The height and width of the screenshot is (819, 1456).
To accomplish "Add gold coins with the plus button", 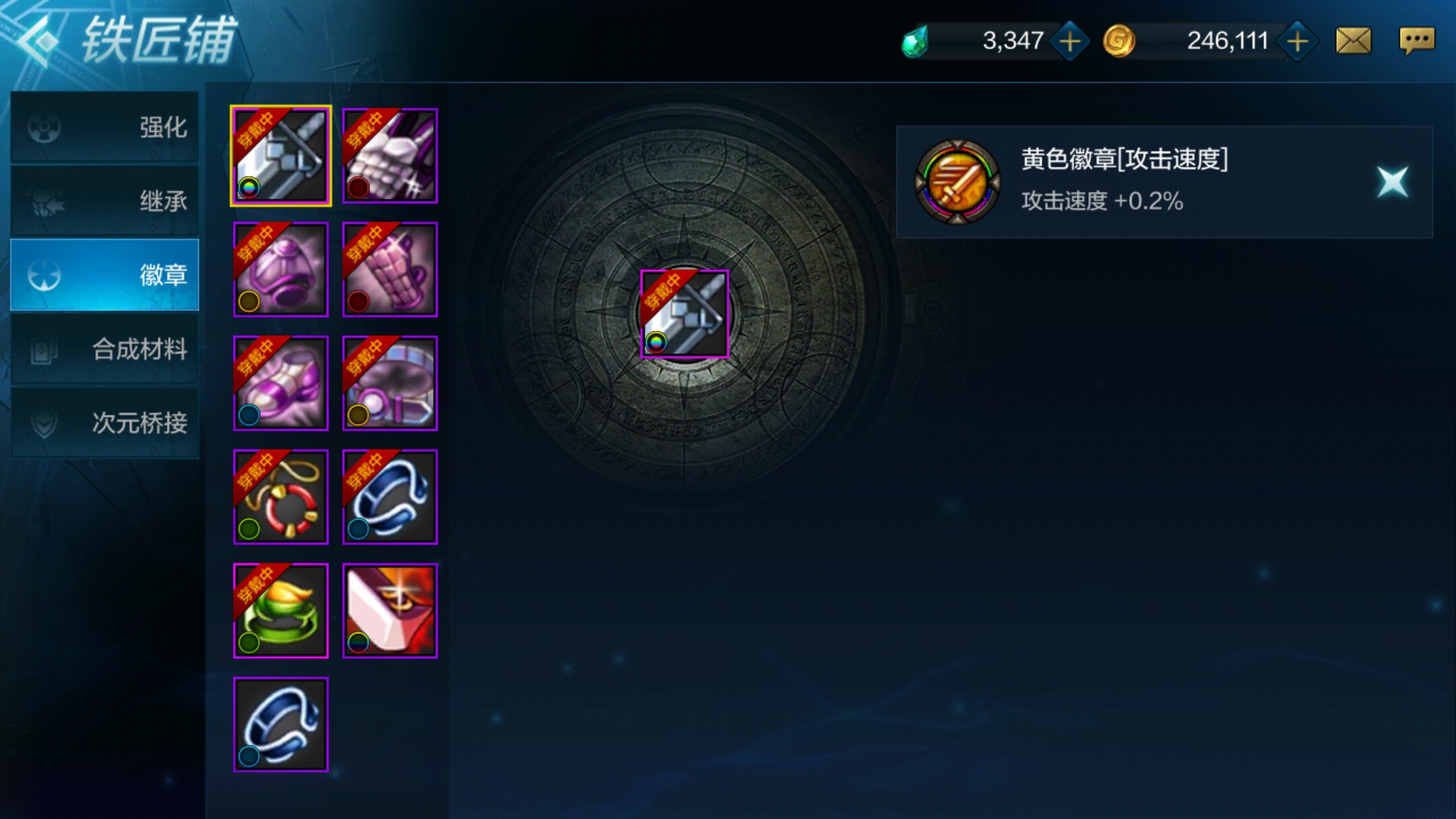I will tap(1298, 41).
